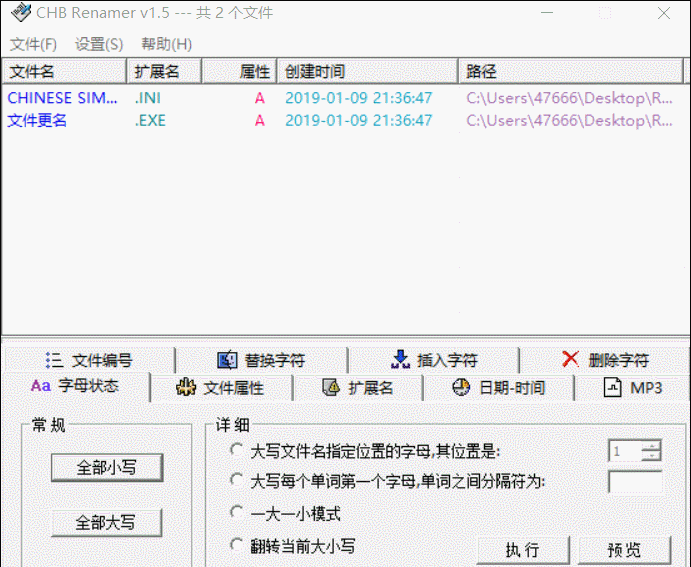Screen dimensions: 691x567
Task: Click the MP3 tab icon
Action: point(612,388)
